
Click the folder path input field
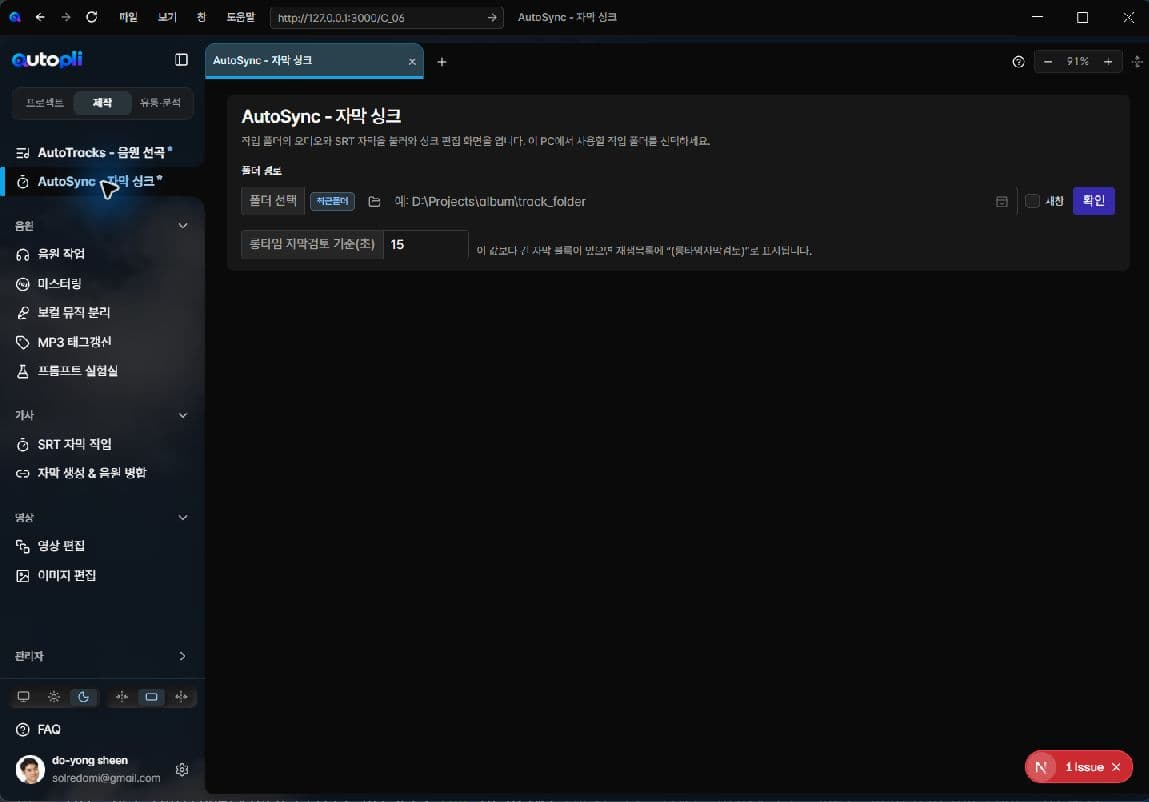tap(689, 202)
